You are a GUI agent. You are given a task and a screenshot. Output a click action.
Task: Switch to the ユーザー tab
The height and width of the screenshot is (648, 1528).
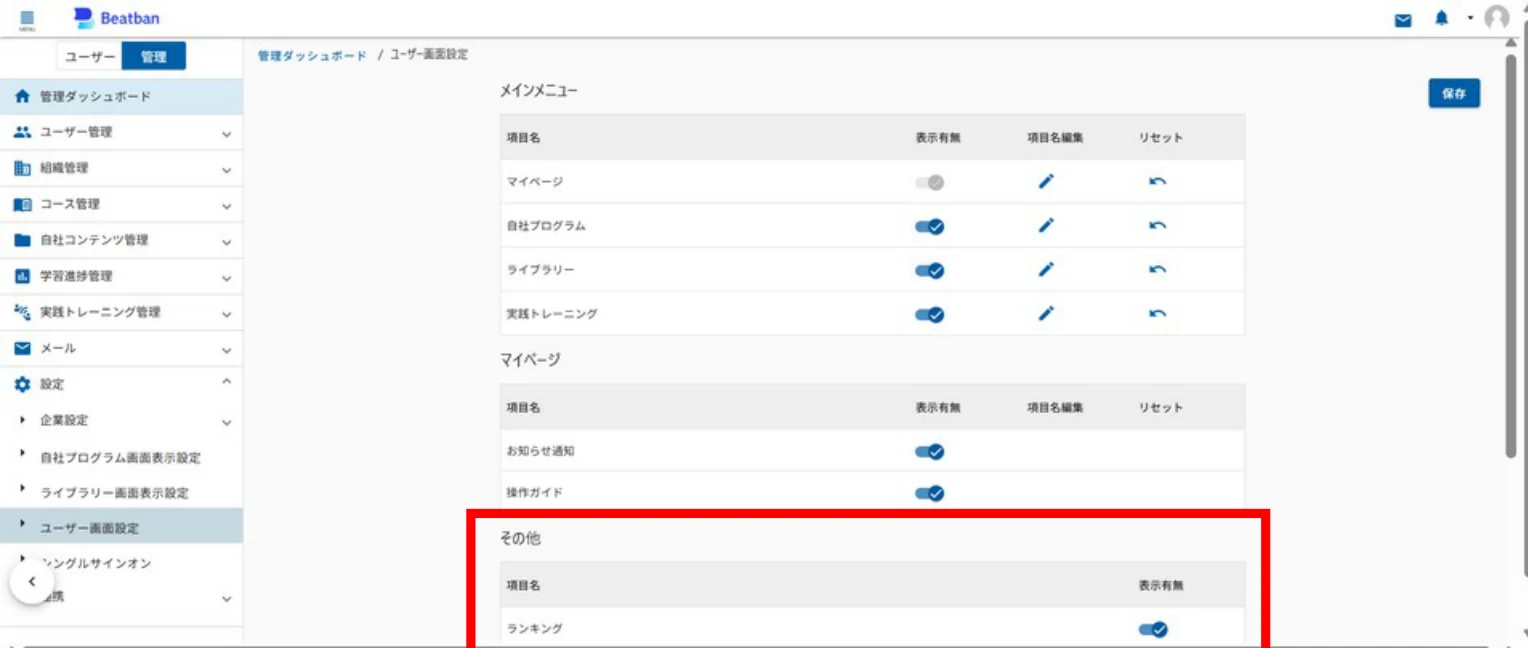89,57
